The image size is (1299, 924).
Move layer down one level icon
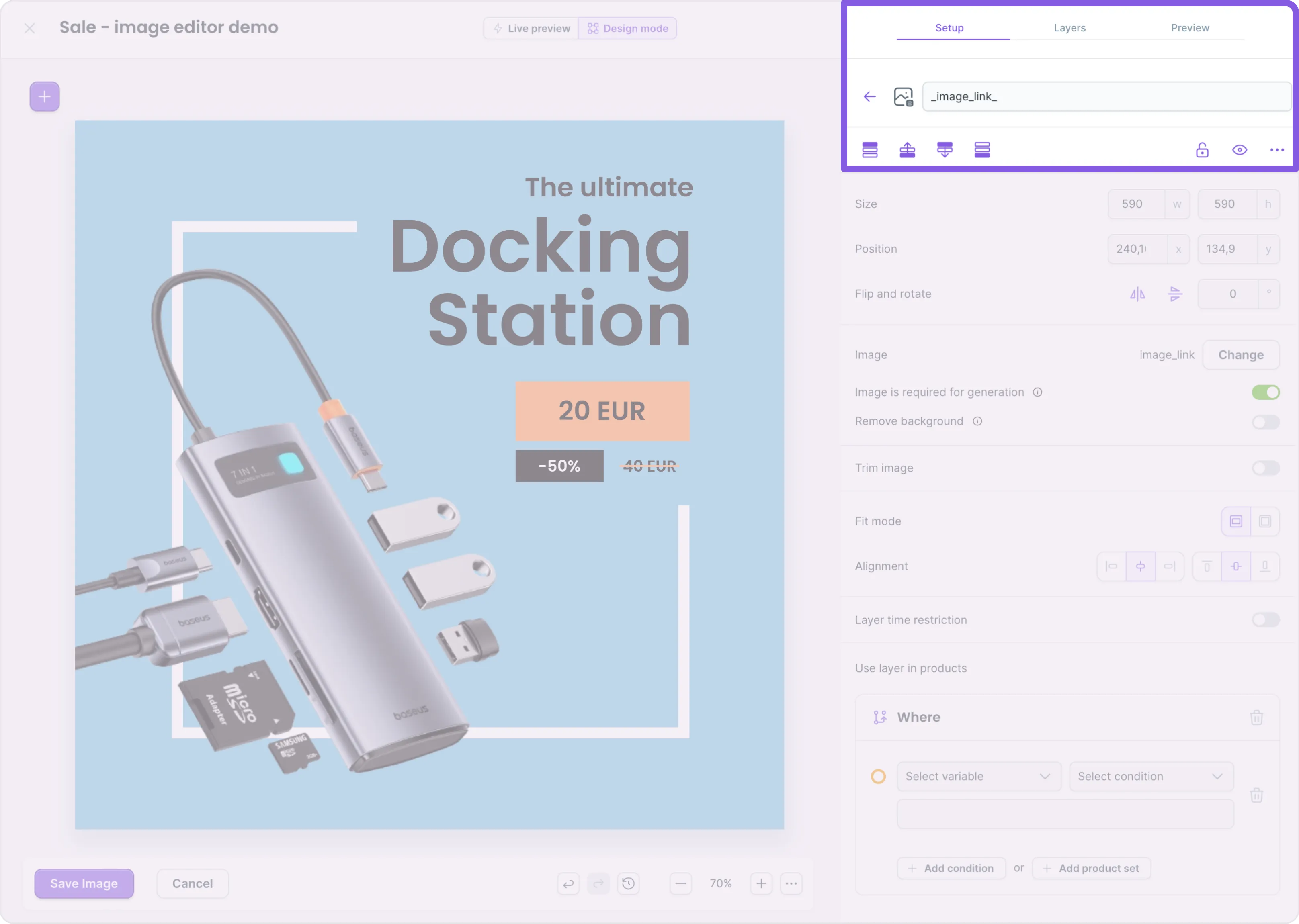(945, 150)
